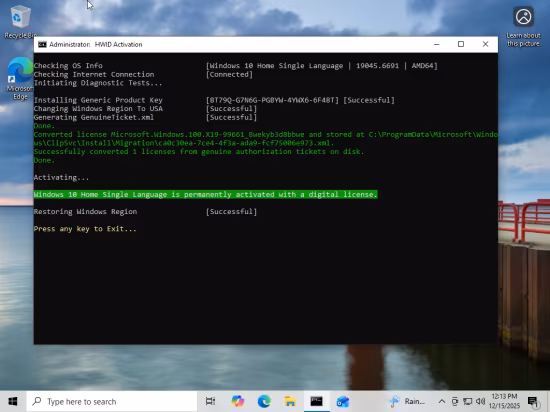
Task: Open the Rain weather widget
Action: (407, 401)
